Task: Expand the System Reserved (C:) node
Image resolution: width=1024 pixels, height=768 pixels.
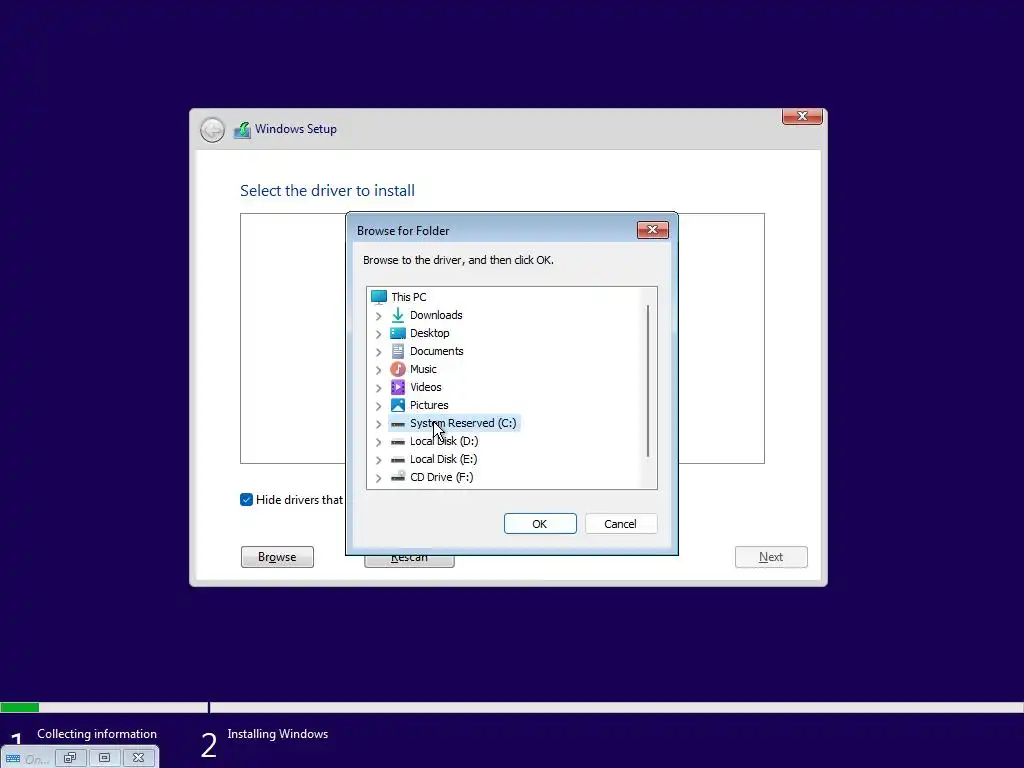Action: [378, 424]
